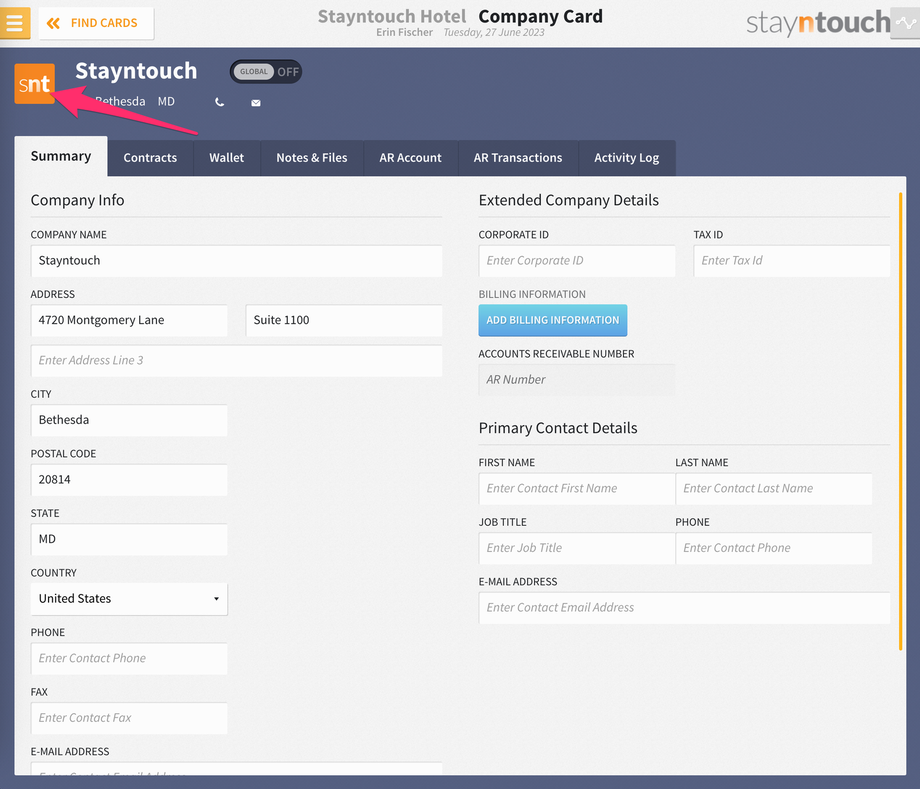The image size is (920, 789).
Task: Click the Company Name field
Action: click(x=236, y=260)
